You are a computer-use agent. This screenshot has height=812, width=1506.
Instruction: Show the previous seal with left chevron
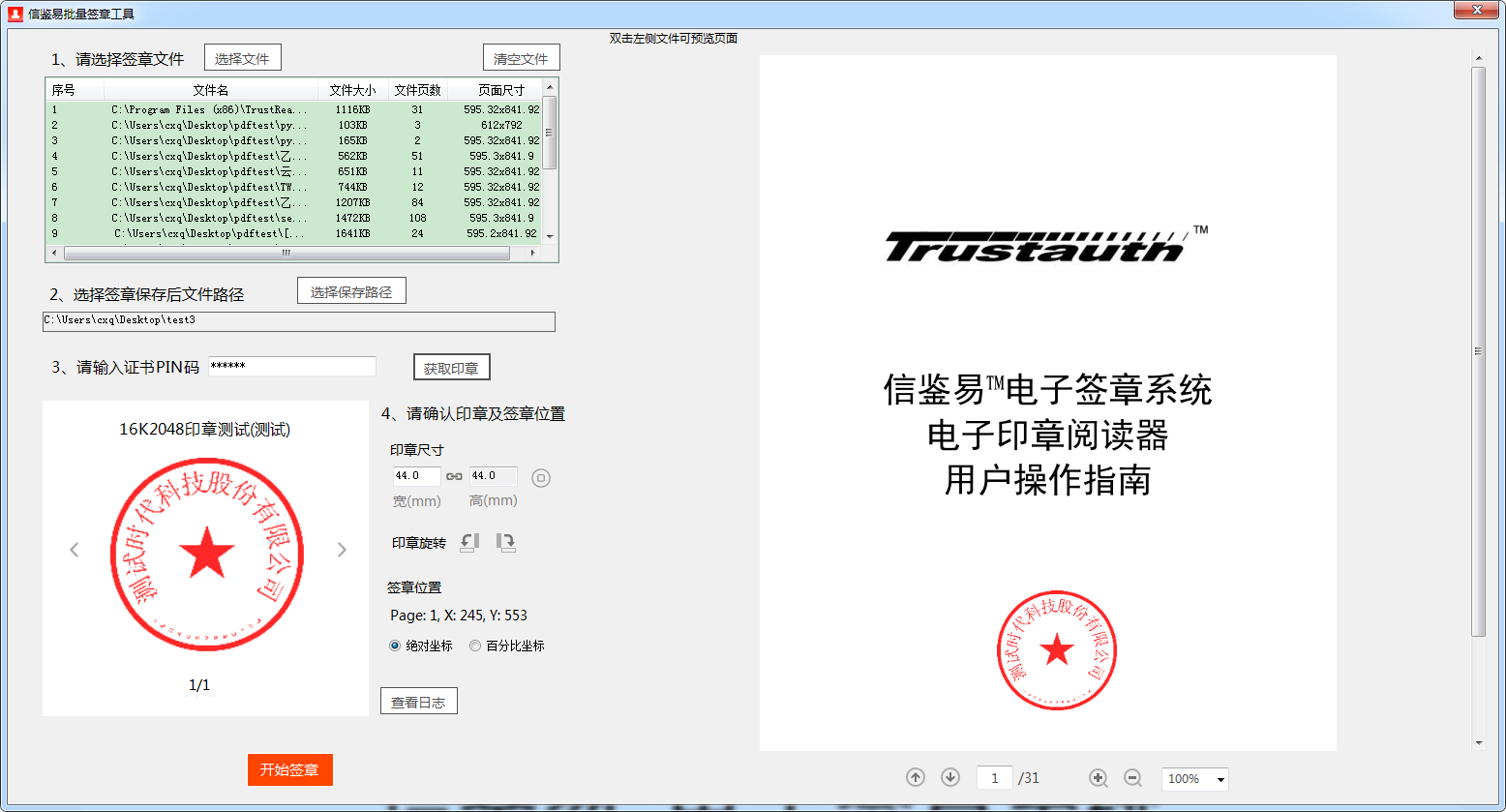tap(75, 550)
